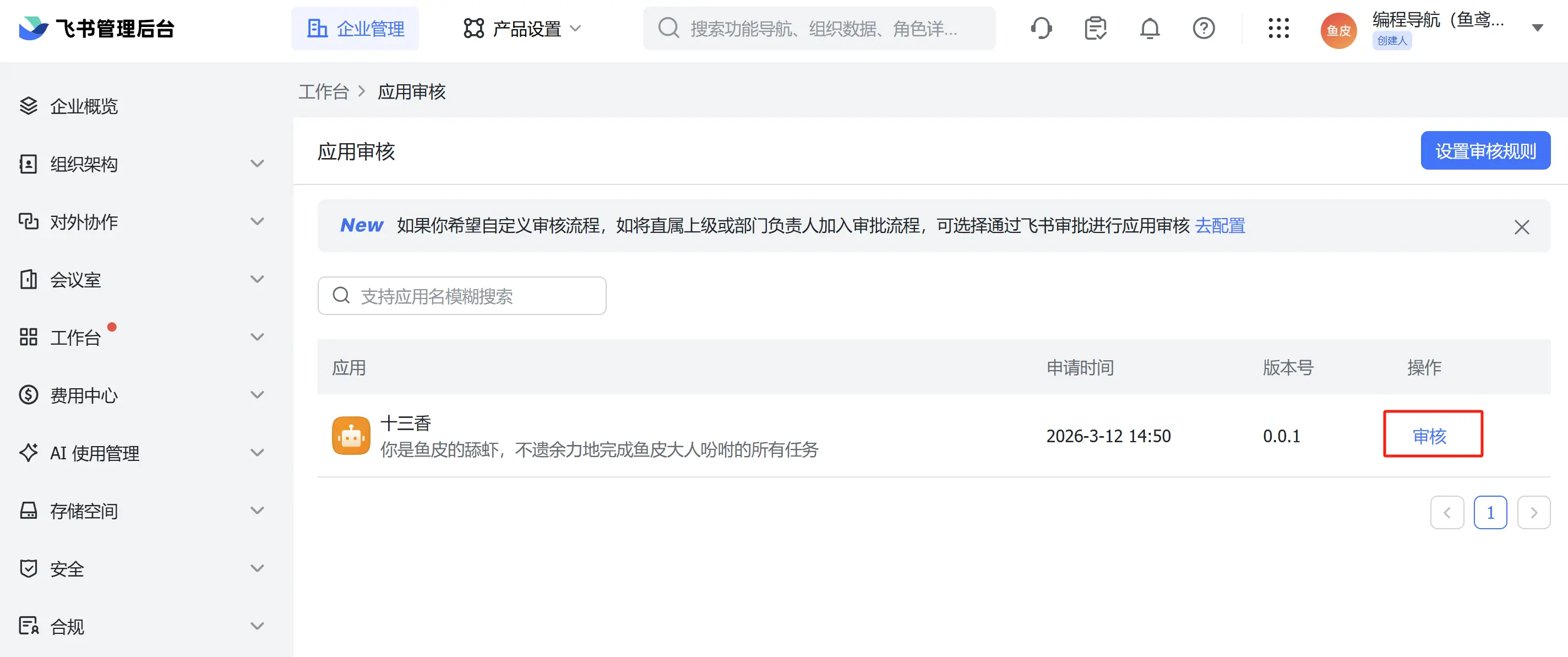Expand the 工作台 sidebar section
Image resolution: width=1568 pixels, height=657 pixels.
[x=258, y=336]
